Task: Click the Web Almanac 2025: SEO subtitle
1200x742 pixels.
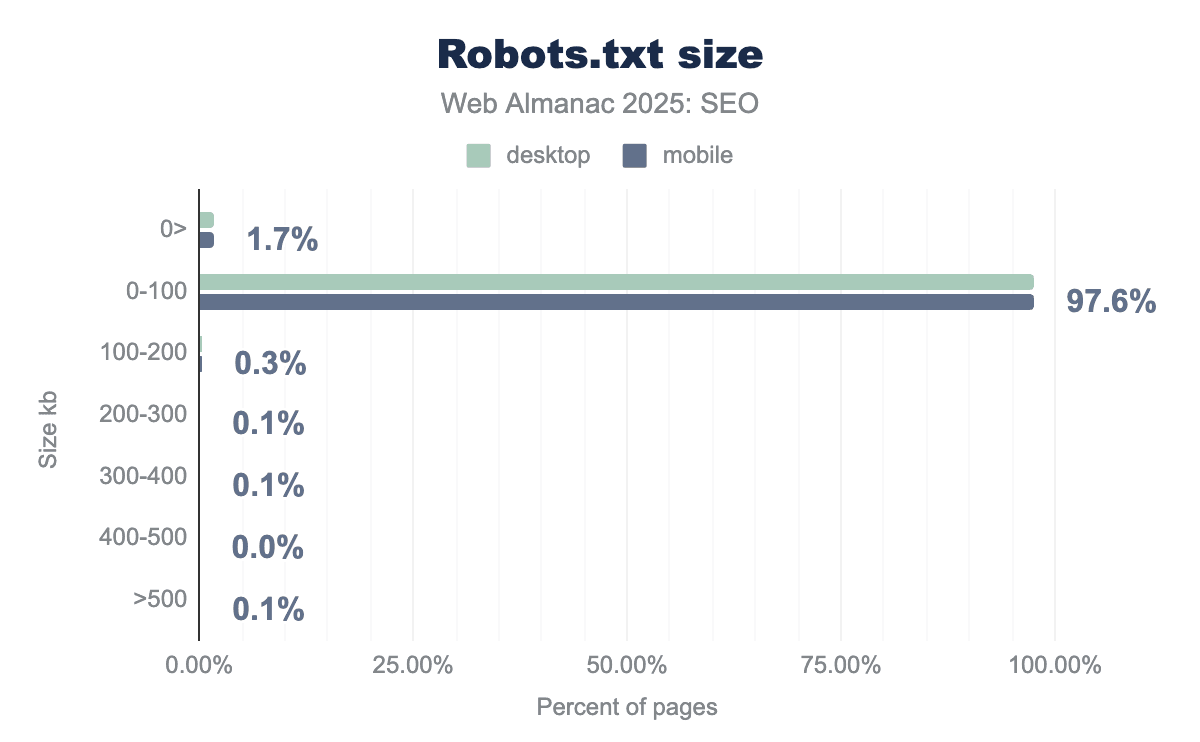Action: 600,103
